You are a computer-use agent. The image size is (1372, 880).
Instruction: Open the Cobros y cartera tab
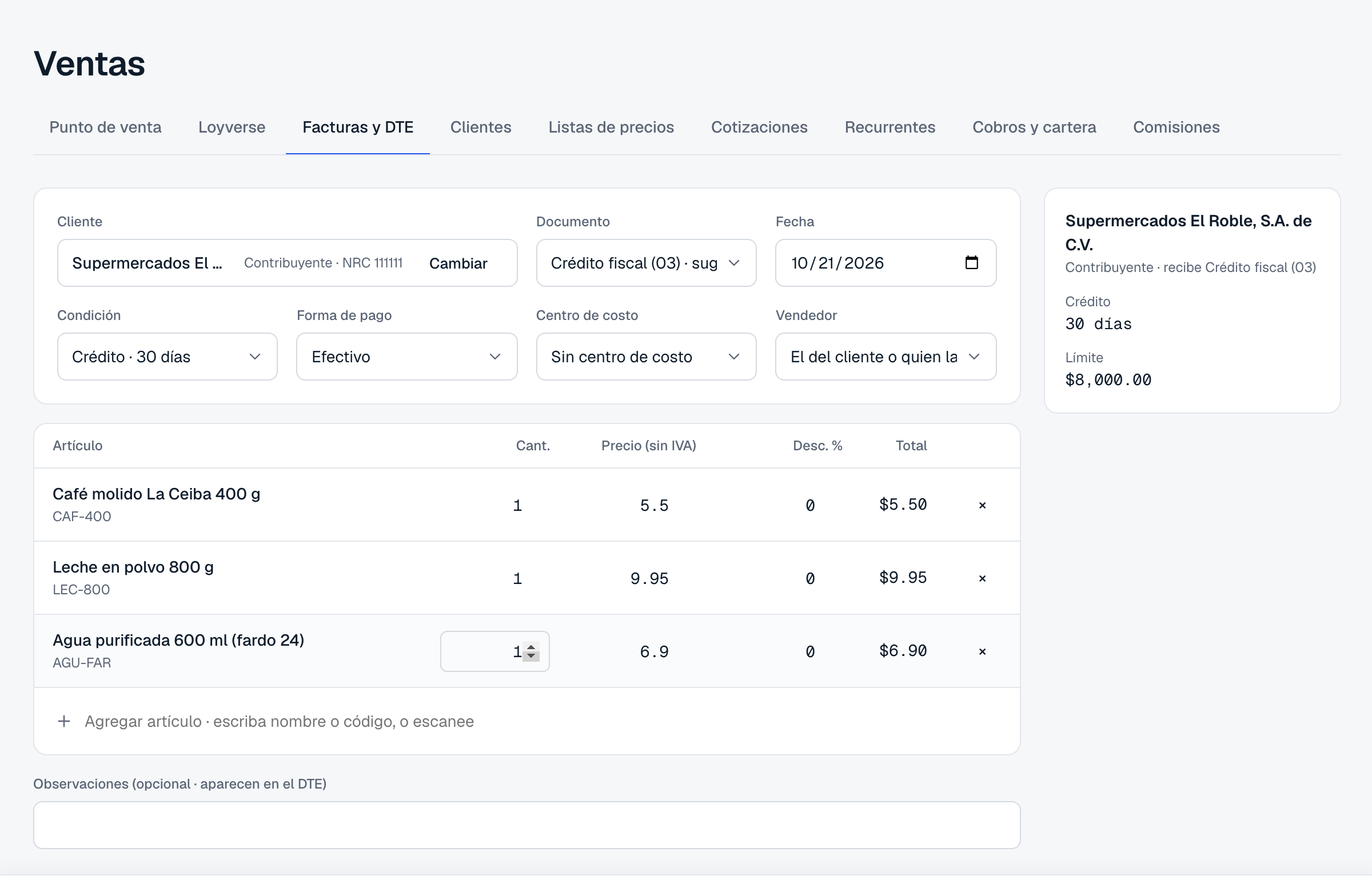coord(1034,127)
